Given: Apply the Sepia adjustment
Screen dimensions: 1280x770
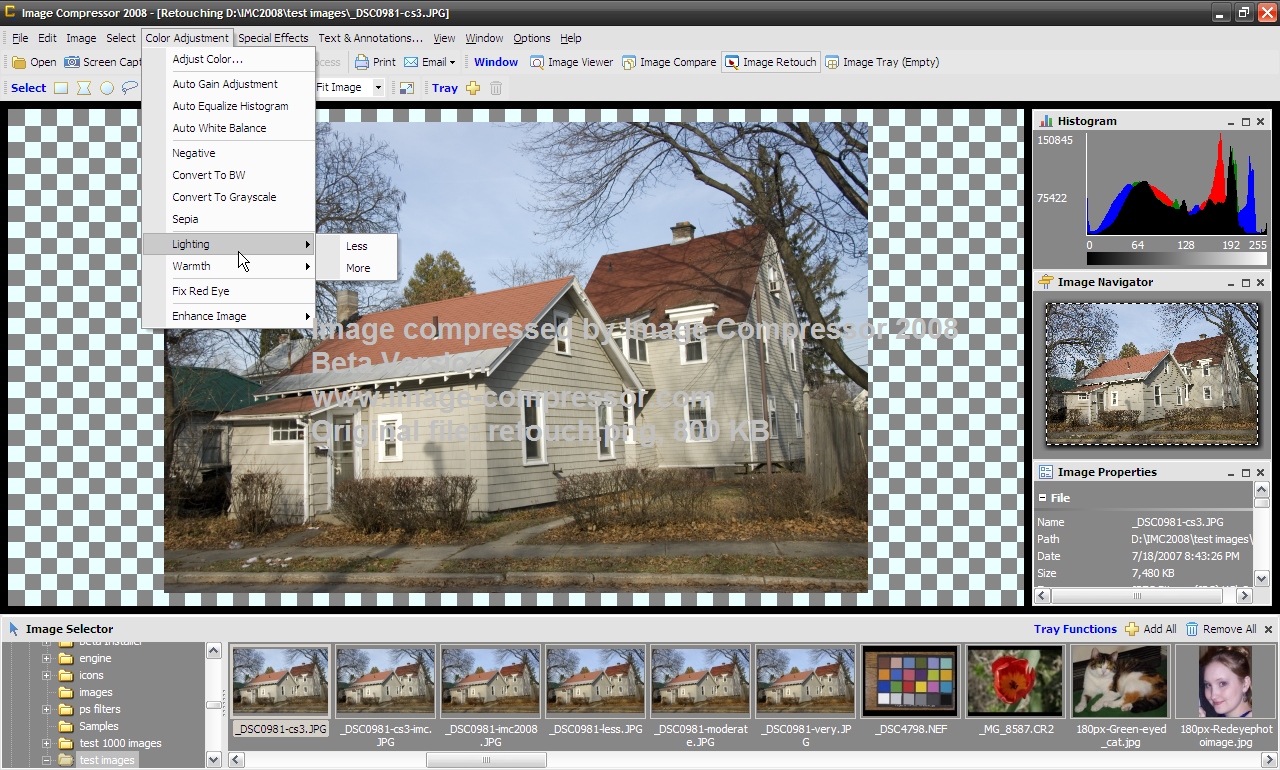Looking at the screenshot, I should (x=229, y=219).
